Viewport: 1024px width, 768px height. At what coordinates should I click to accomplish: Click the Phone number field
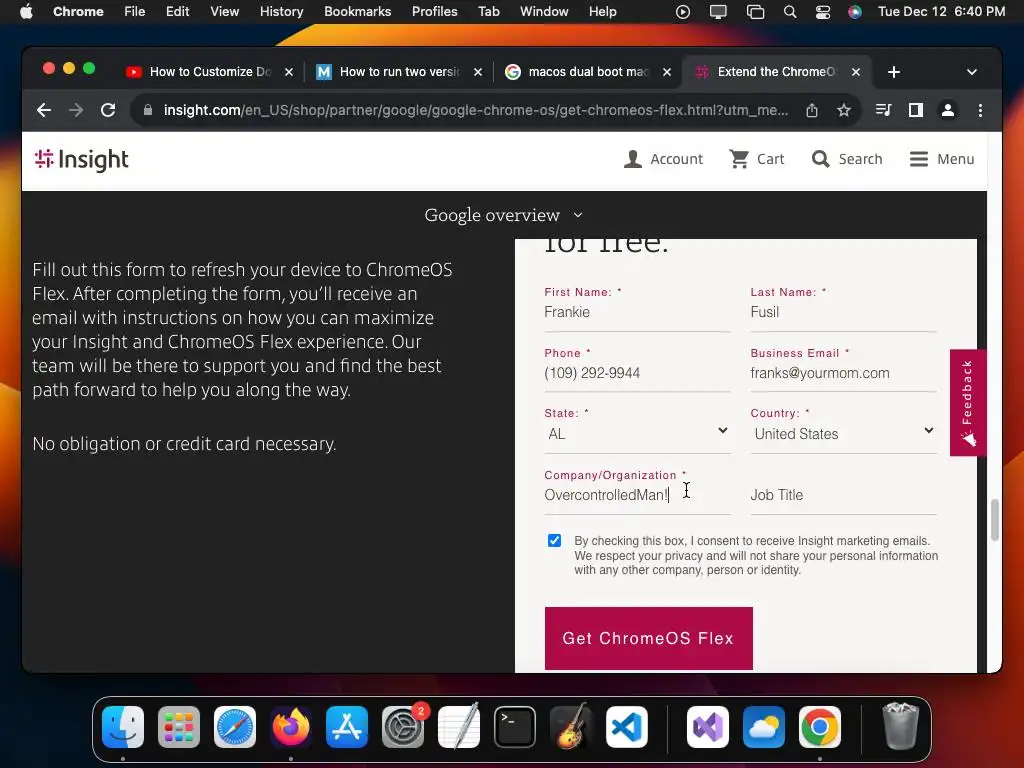637,373
